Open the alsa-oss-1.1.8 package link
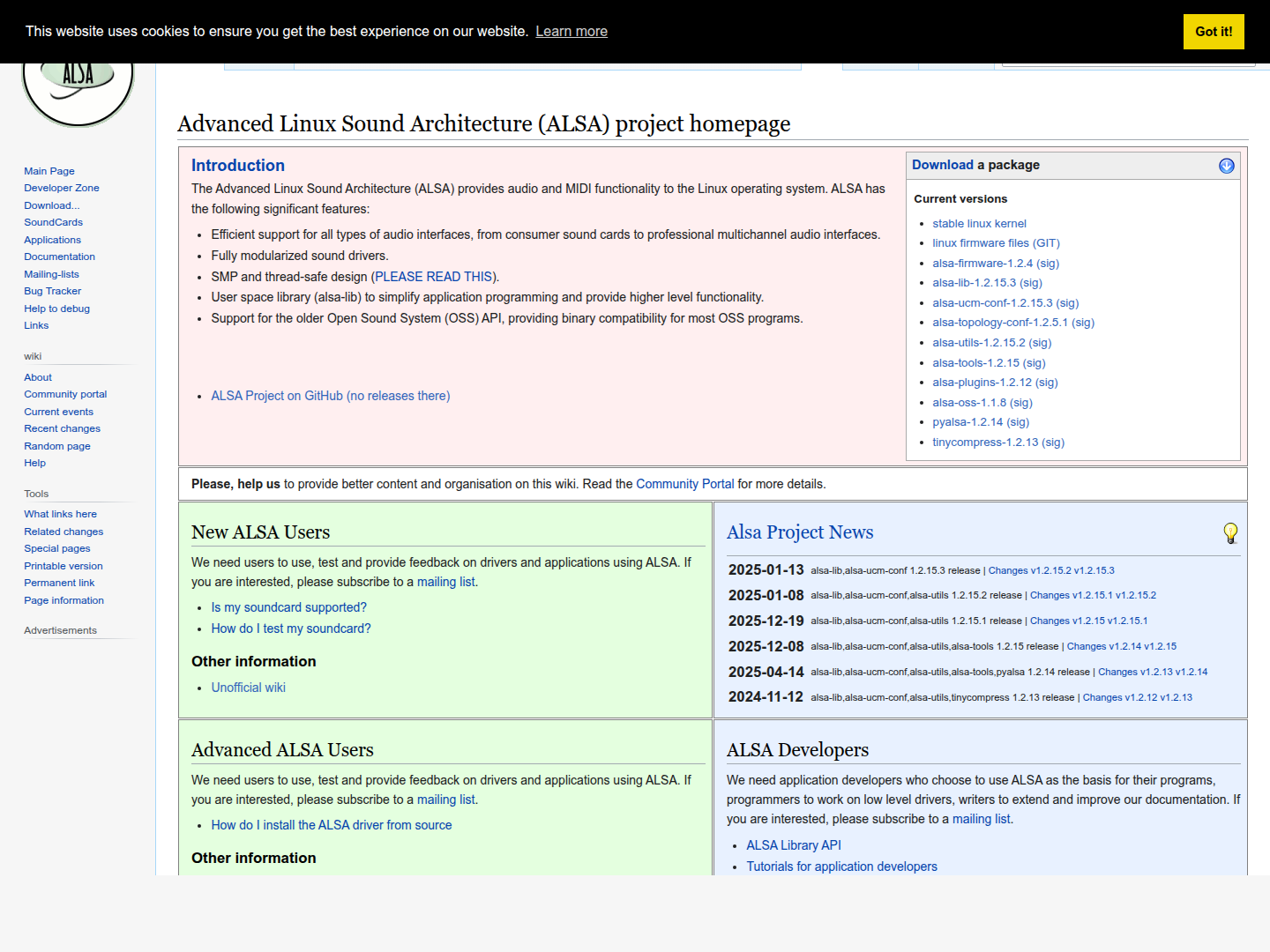 tap(969, 403)
